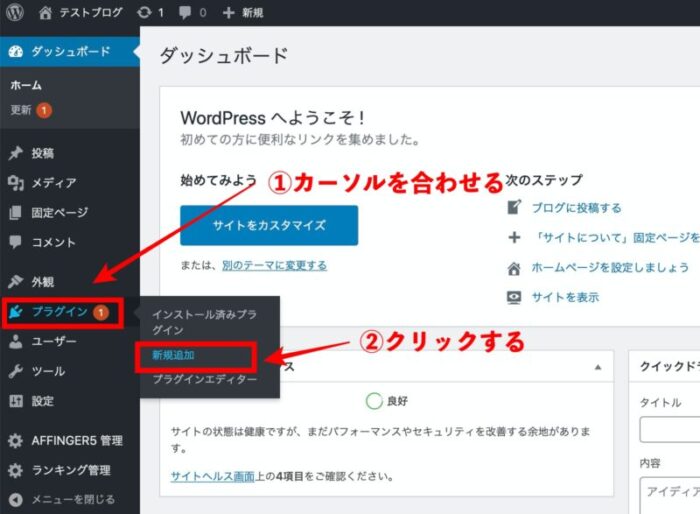Click the メディア media icon
Image resolution: width=700 pixels, height=514 pixels.
(x=16, y=183)
